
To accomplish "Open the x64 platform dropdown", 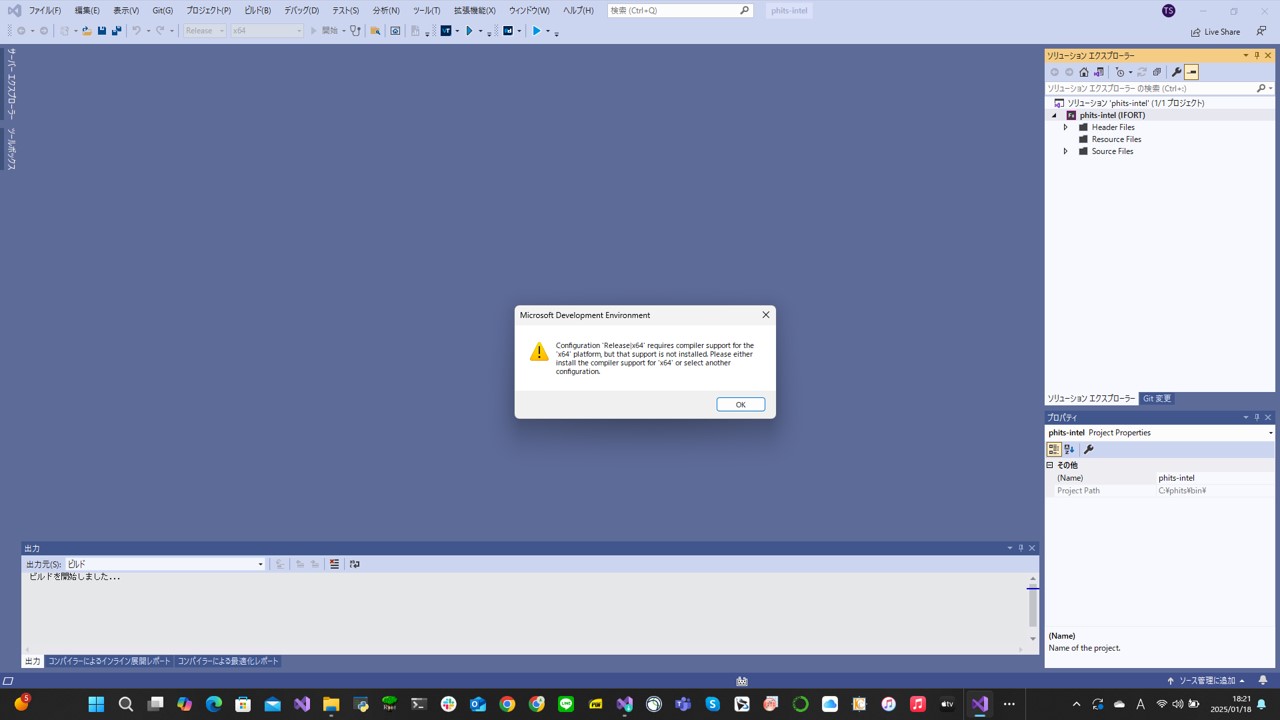I will pyautogui.click(x=267, y=31).
